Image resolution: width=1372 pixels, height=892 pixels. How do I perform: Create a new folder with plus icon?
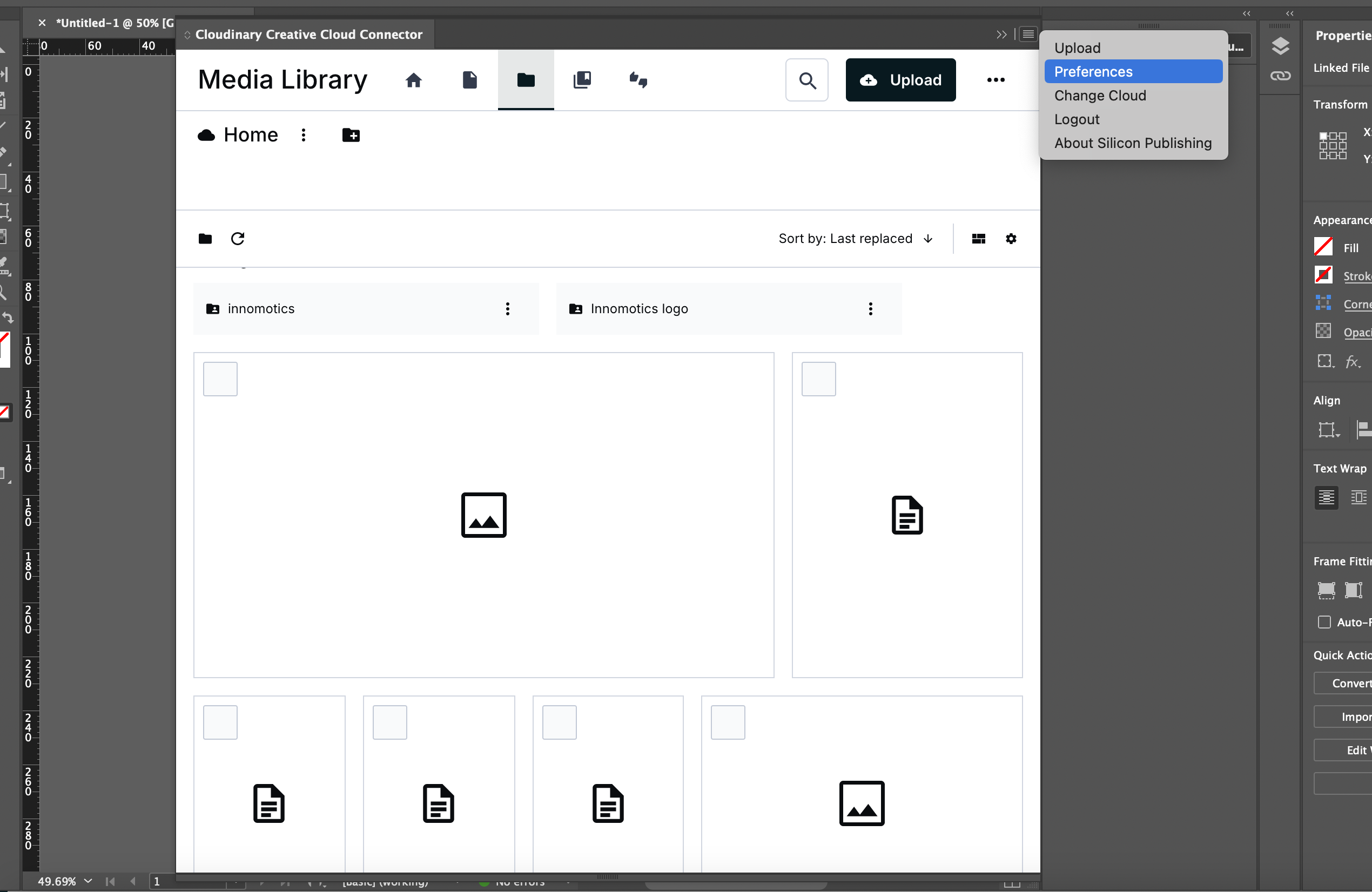(351, 135)
